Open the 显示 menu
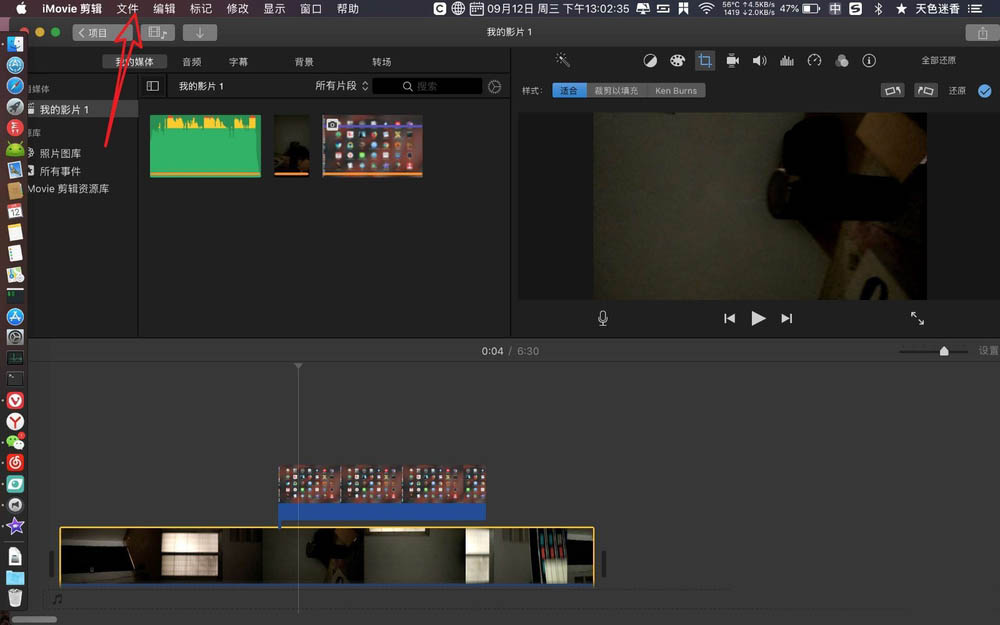 (x=274, y=8)
